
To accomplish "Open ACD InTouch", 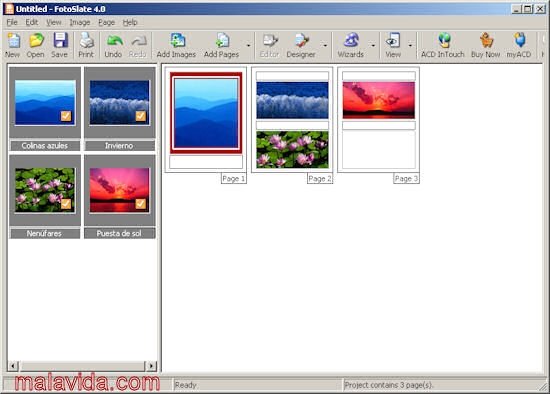I will (x=444, y=40).
